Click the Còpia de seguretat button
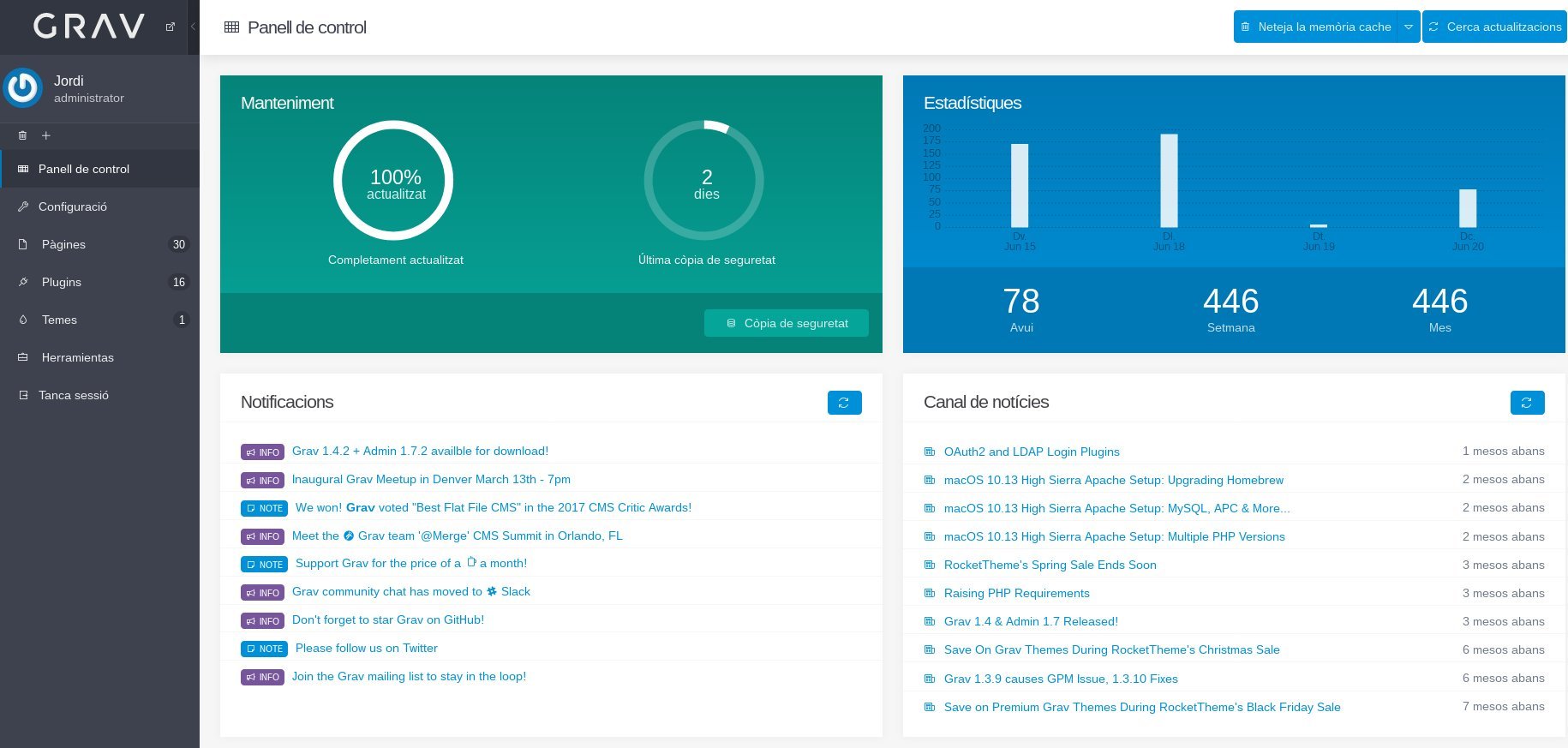Screen dimensions: 1568x748 pos(787,323)
